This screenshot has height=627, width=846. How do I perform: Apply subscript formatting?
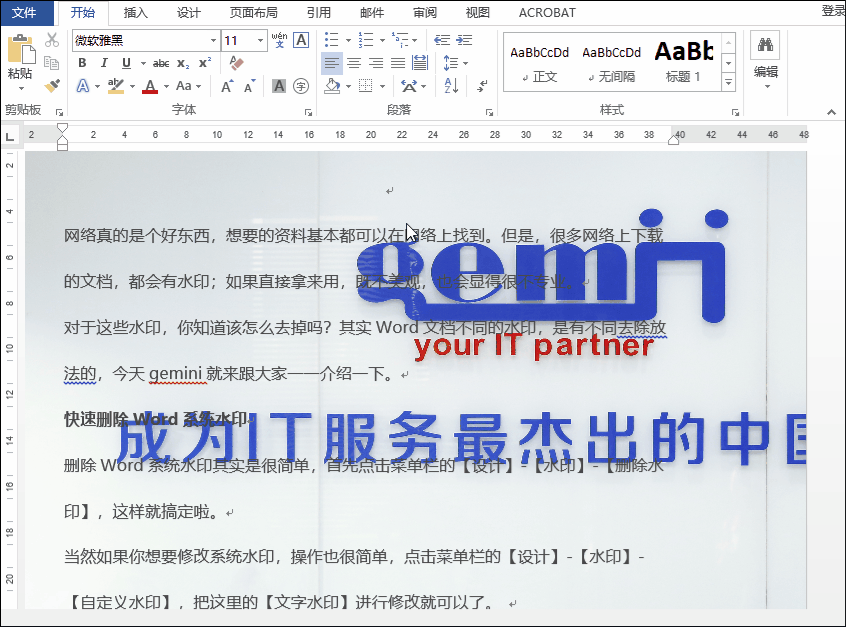coord(183,62)
